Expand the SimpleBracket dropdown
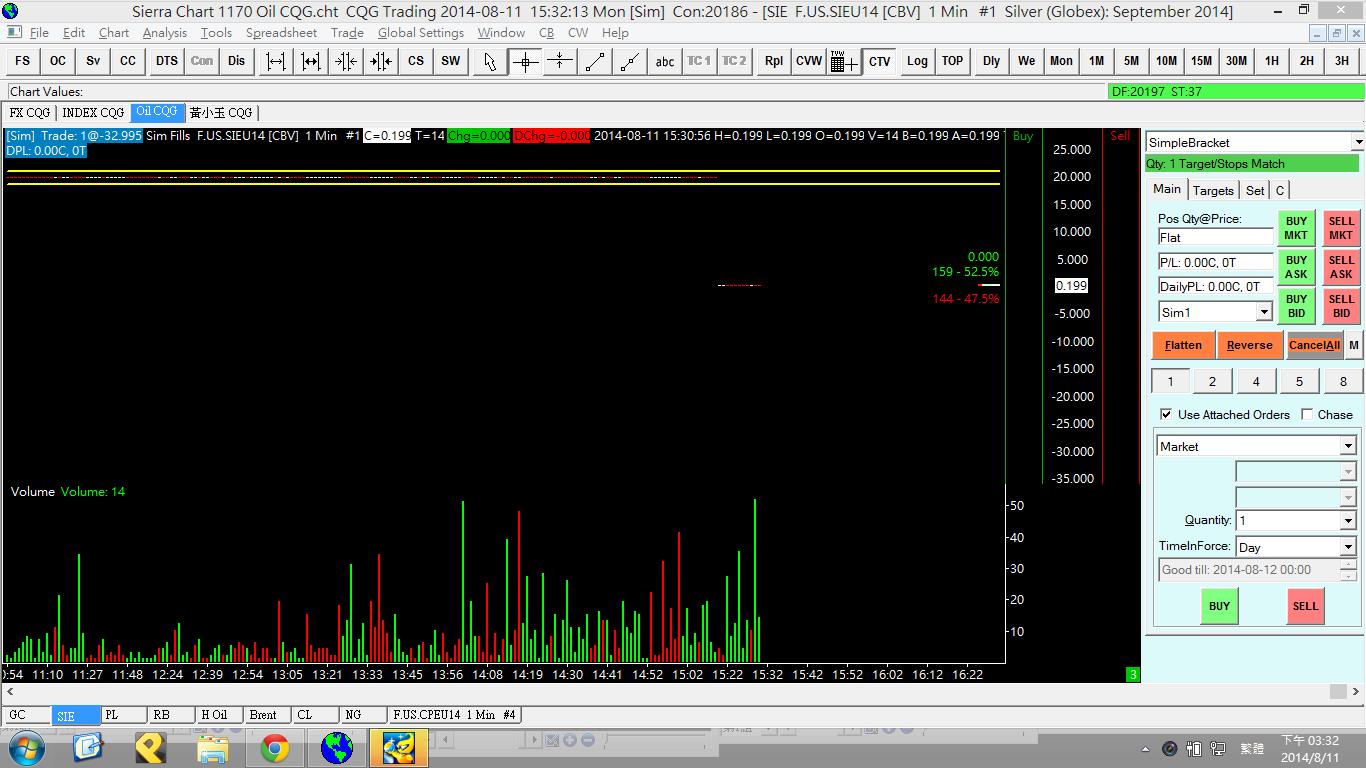 [x=1356, y=143]
